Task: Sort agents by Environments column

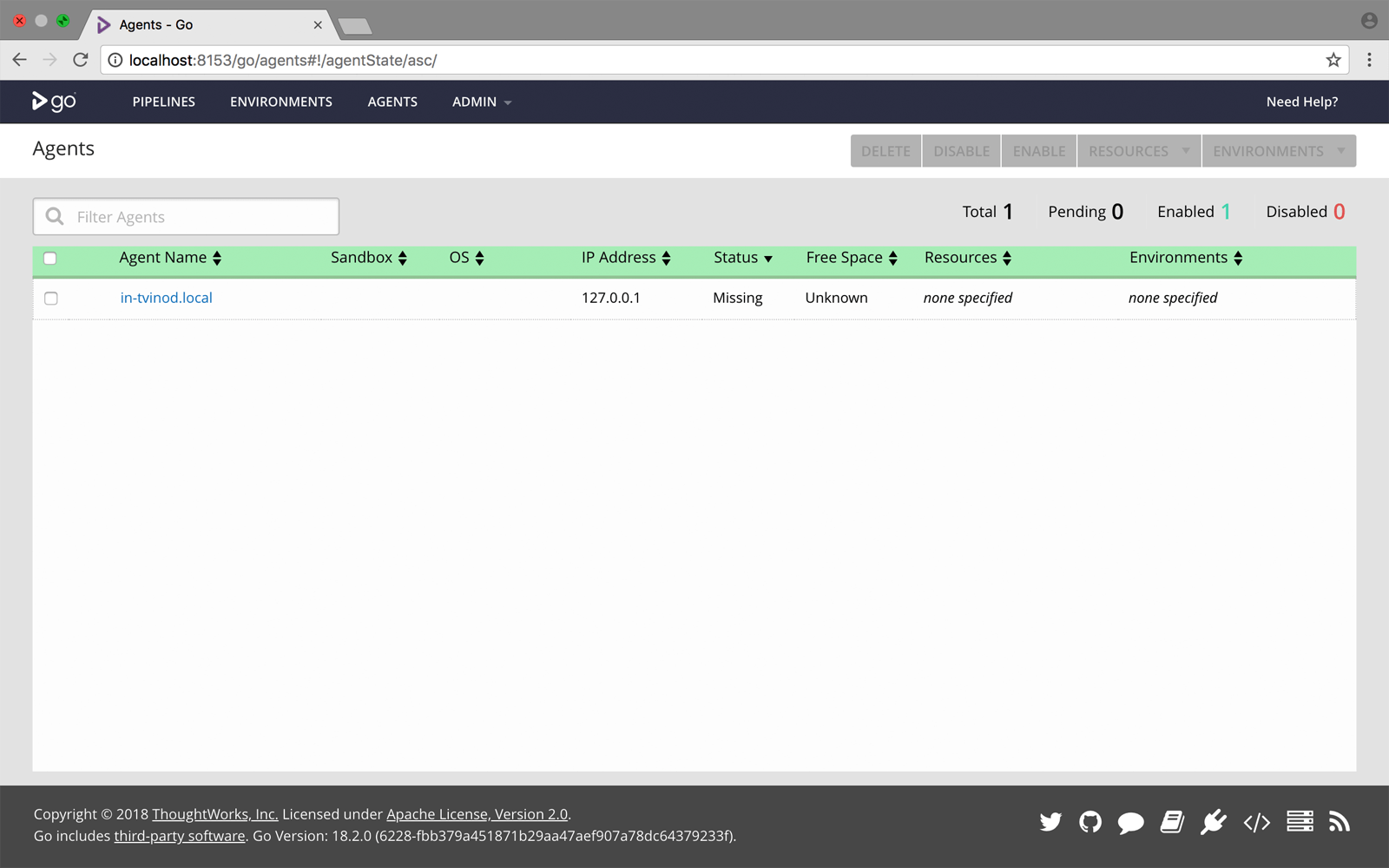Action: [1186, 258]
